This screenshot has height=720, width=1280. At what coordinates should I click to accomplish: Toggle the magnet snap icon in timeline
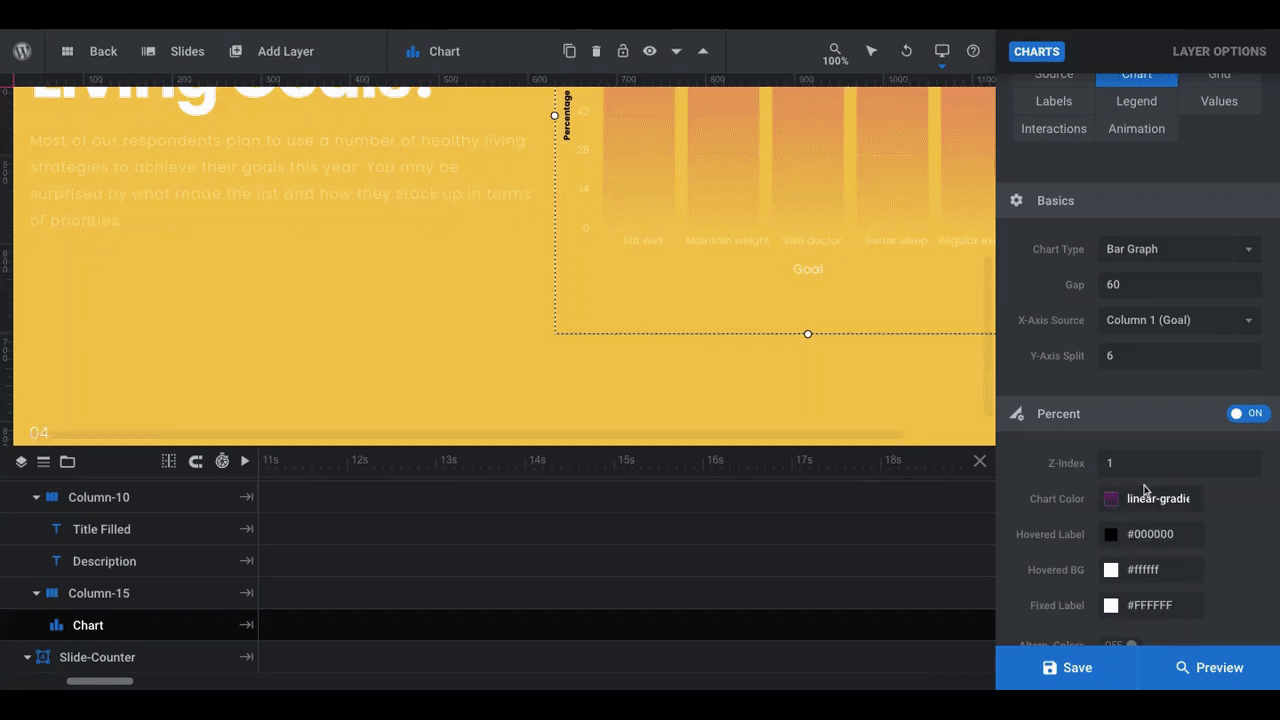(x=196, y=461)
